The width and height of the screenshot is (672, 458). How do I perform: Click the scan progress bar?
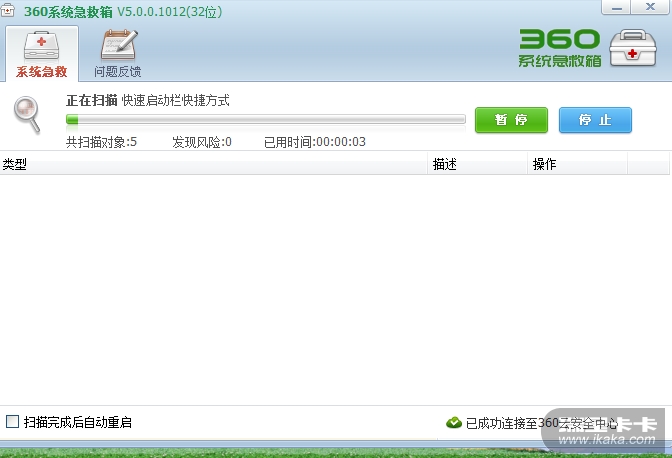pos(266,119)
